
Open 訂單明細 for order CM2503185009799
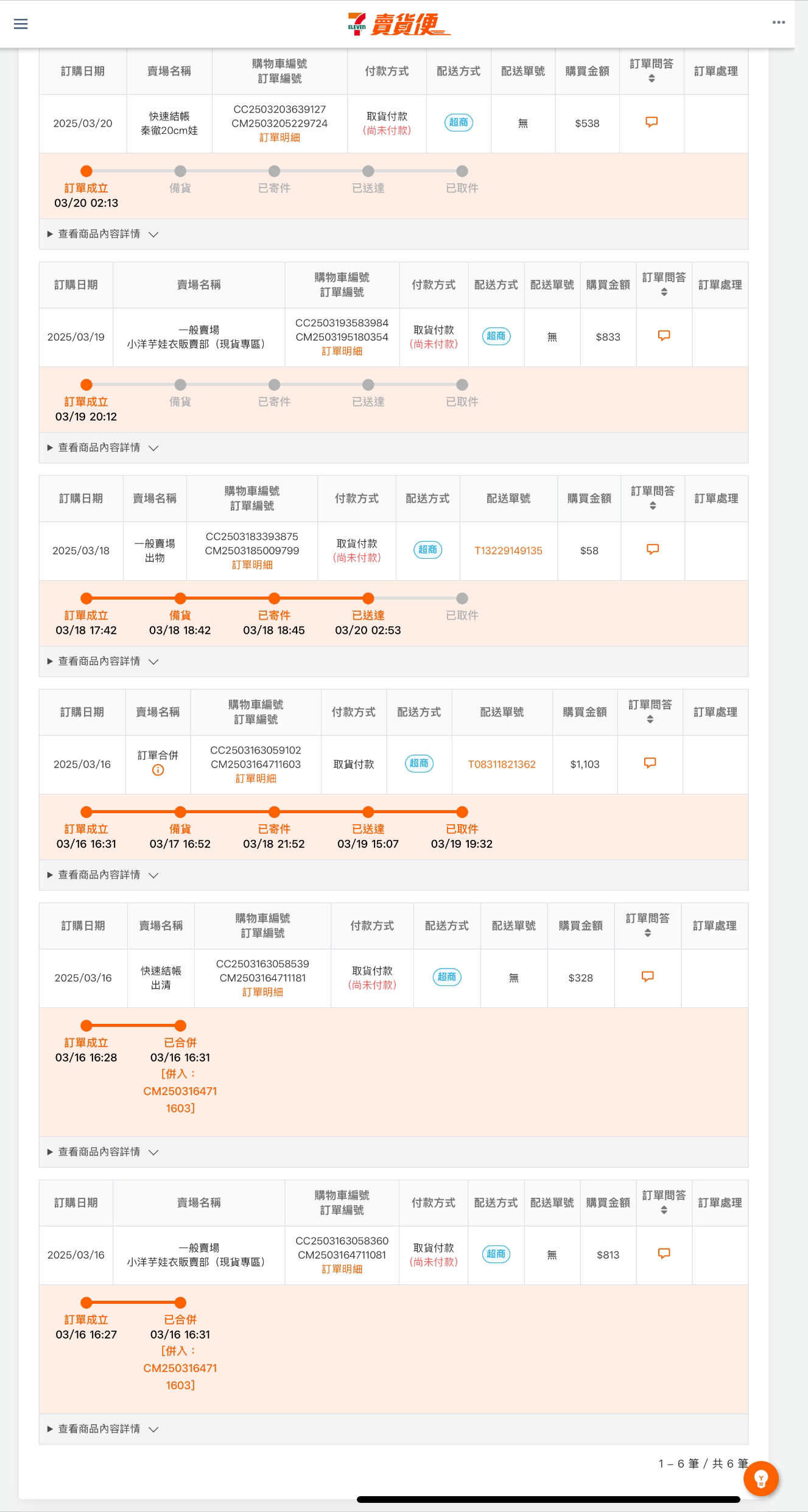coord(252,565)
